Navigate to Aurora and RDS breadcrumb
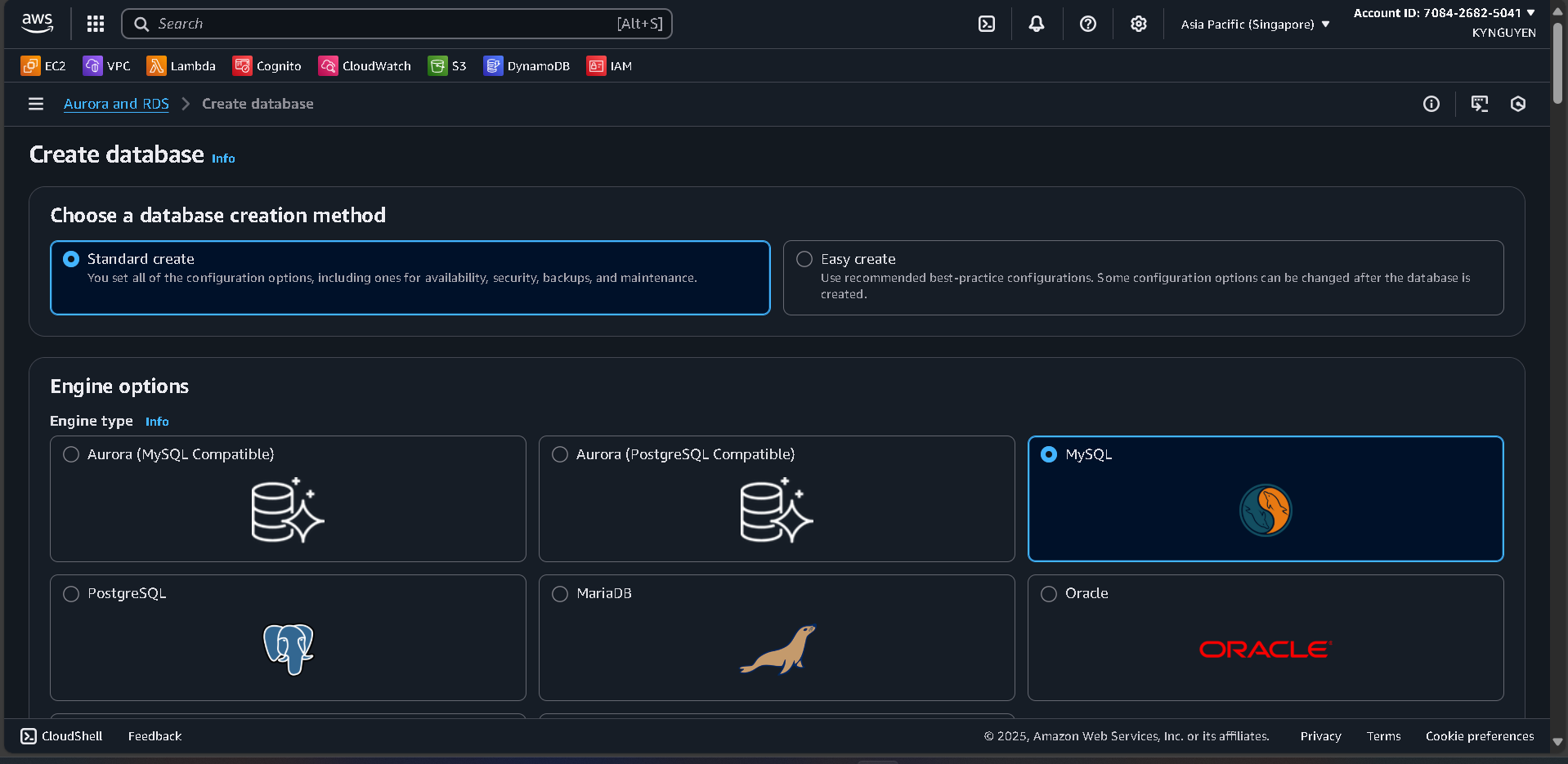This screenshot has height=764, width=1568. point(116,104)
